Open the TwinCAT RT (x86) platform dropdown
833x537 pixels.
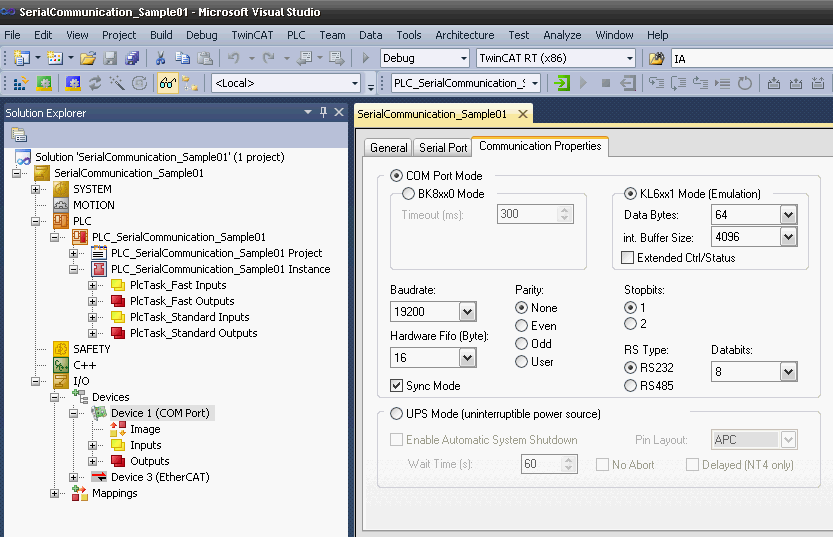[630, 58]
